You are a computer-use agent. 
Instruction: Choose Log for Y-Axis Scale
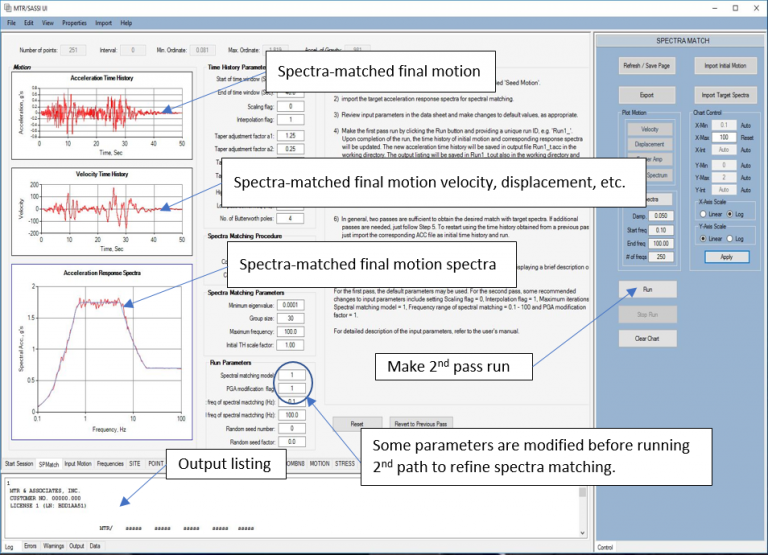pyautogui.click(x=729, y=240)
